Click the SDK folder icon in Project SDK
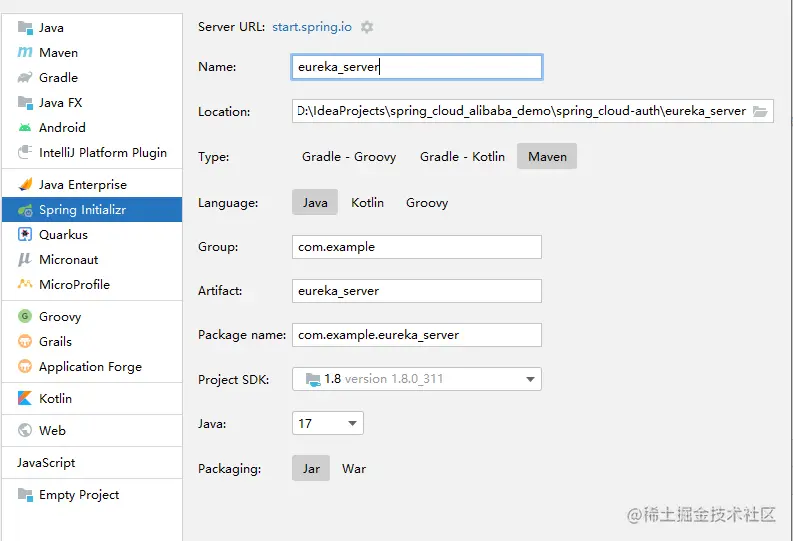793x541 pixels. pos(313,379)
